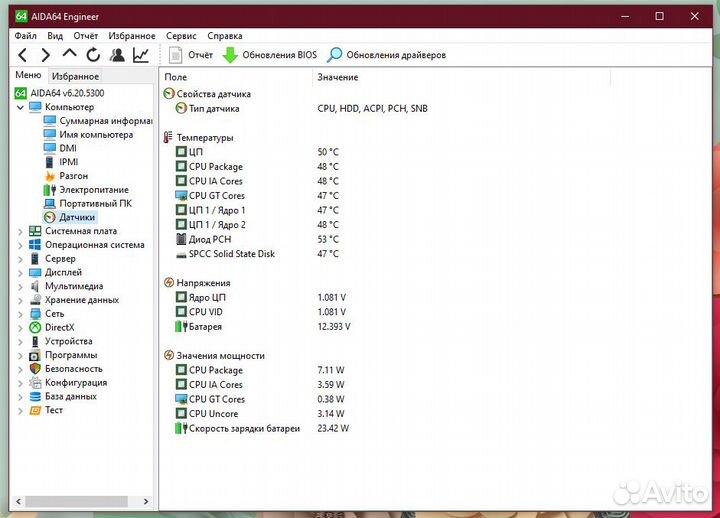Image resolution: width=720 pixels, height=518 pixels.
Task: Click the Батарея battery icon in voltages
Action: click(x=181, y=327)
